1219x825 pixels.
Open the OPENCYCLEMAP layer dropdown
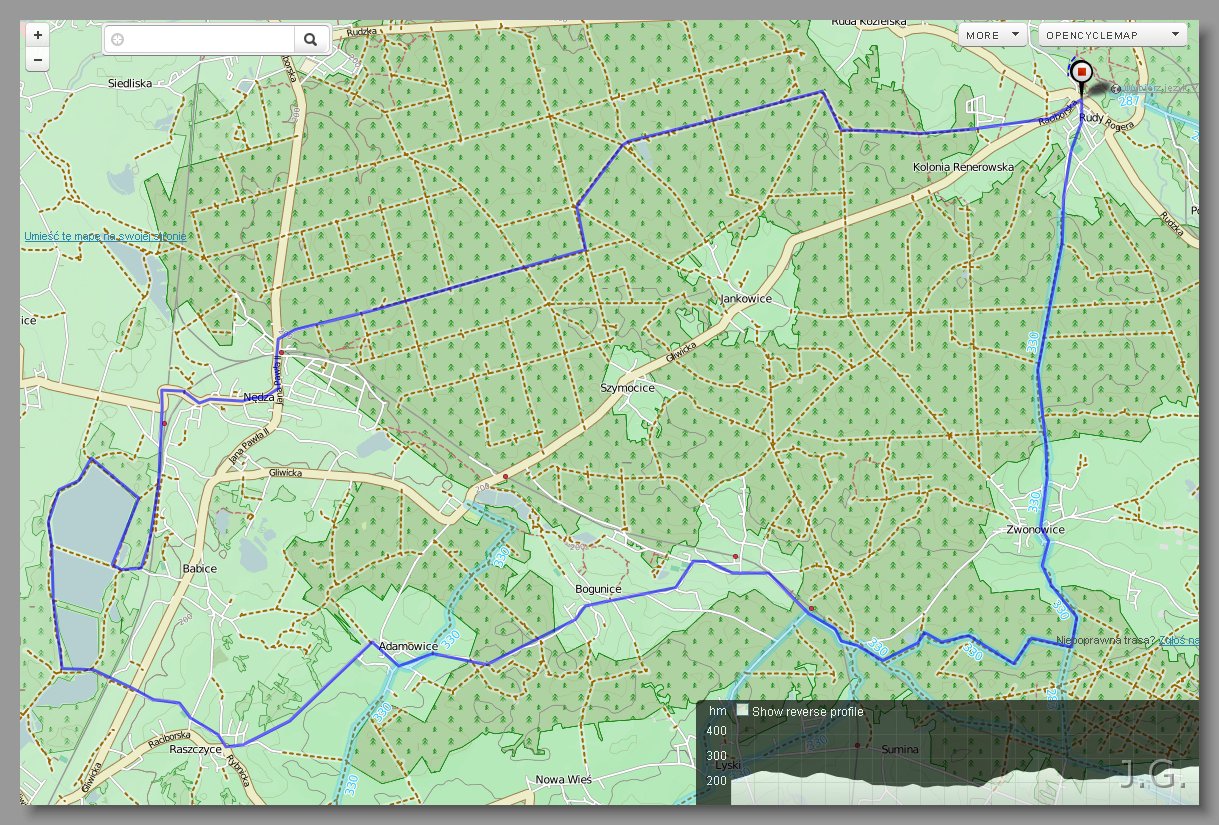(1112, 35)
